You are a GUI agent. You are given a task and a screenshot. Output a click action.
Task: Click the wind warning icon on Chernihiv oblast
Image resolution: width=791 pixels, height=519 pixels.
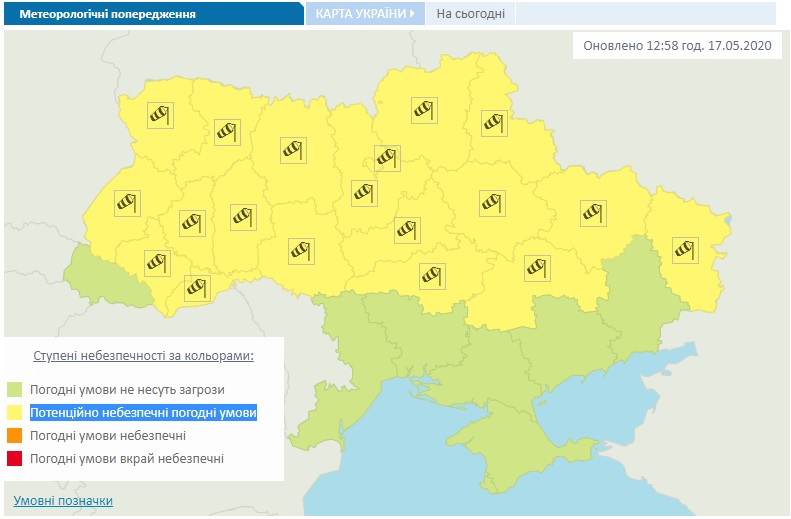click(x=424, y=110)
